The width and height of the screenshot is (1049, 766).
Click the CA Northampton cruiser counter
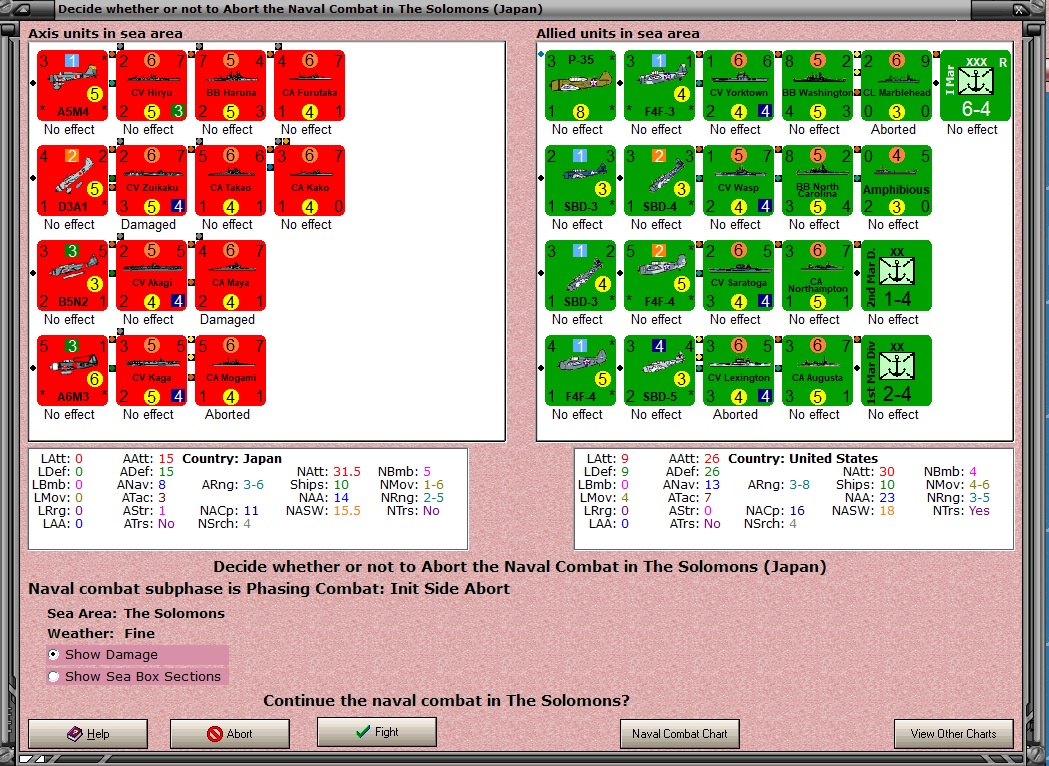pyautogui.click(x=818, y=276)
